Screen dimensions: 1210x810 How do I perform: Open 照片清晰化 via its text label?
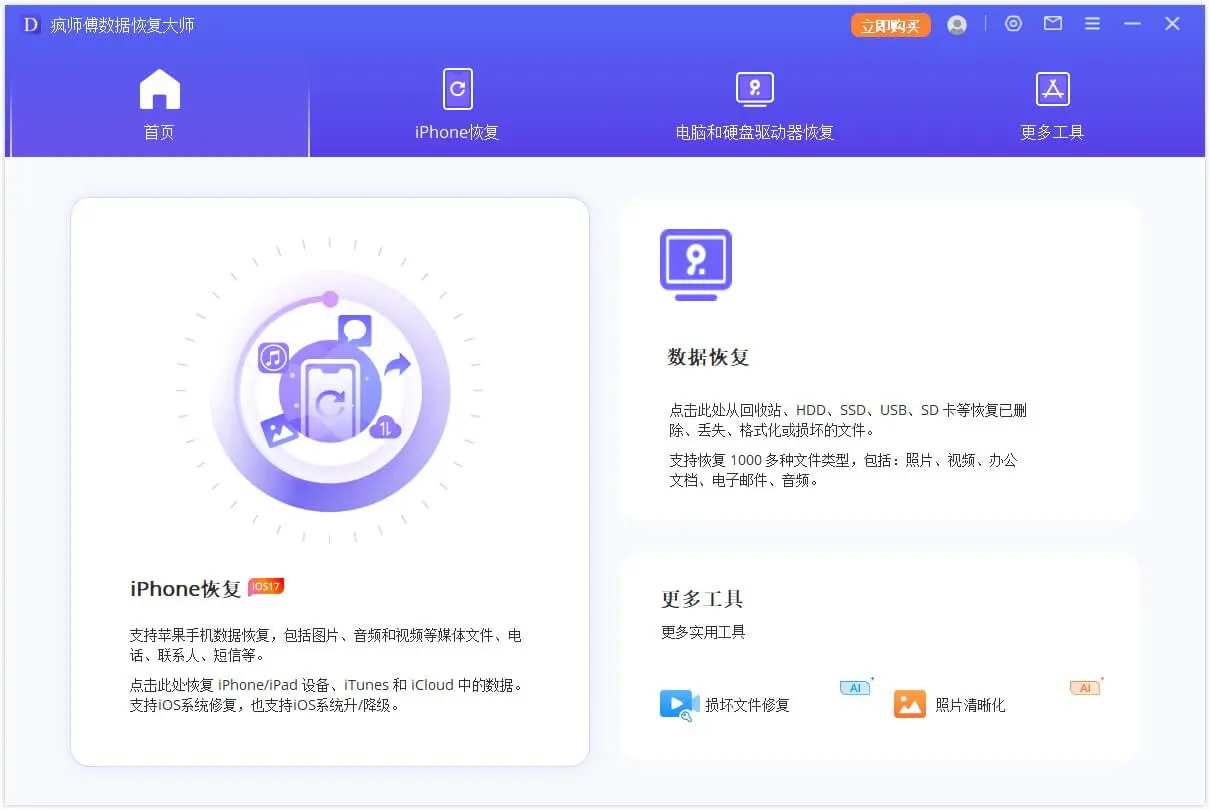970,705
